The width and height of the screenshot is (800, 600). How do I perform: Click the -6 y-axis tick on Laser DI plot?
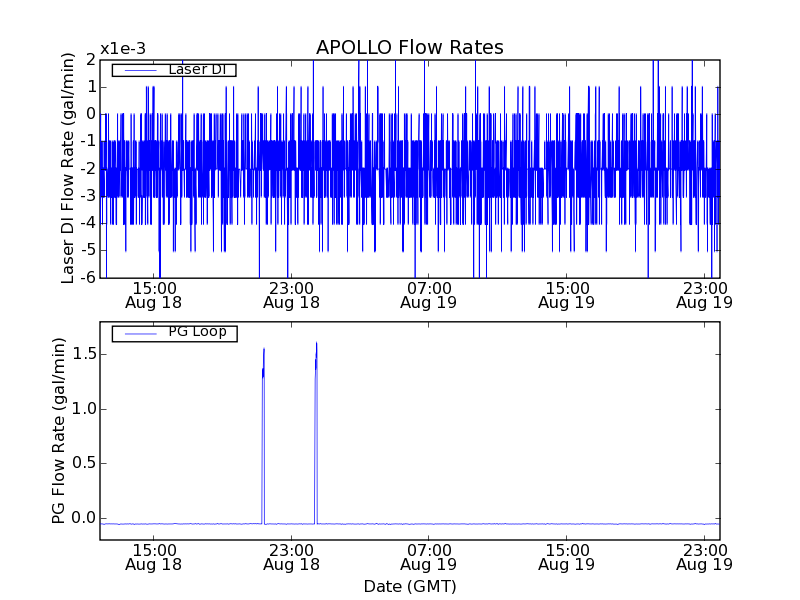pyautogui.click(x=89, y=277)
